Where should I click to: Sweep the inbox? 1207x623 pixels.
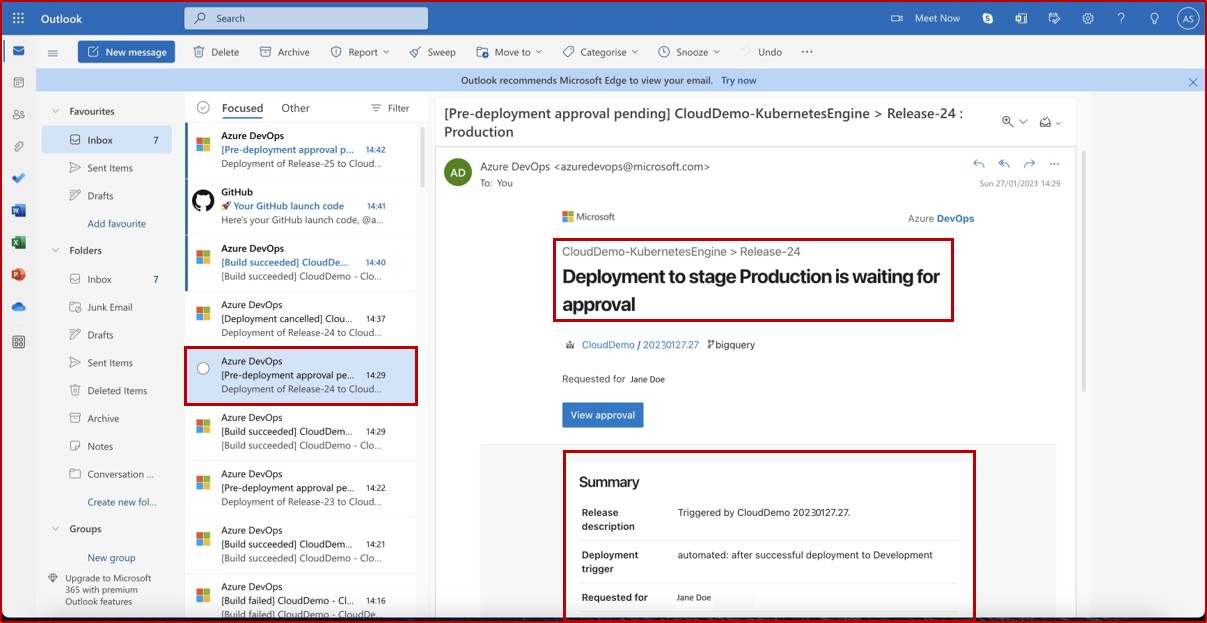click(432, 51)
